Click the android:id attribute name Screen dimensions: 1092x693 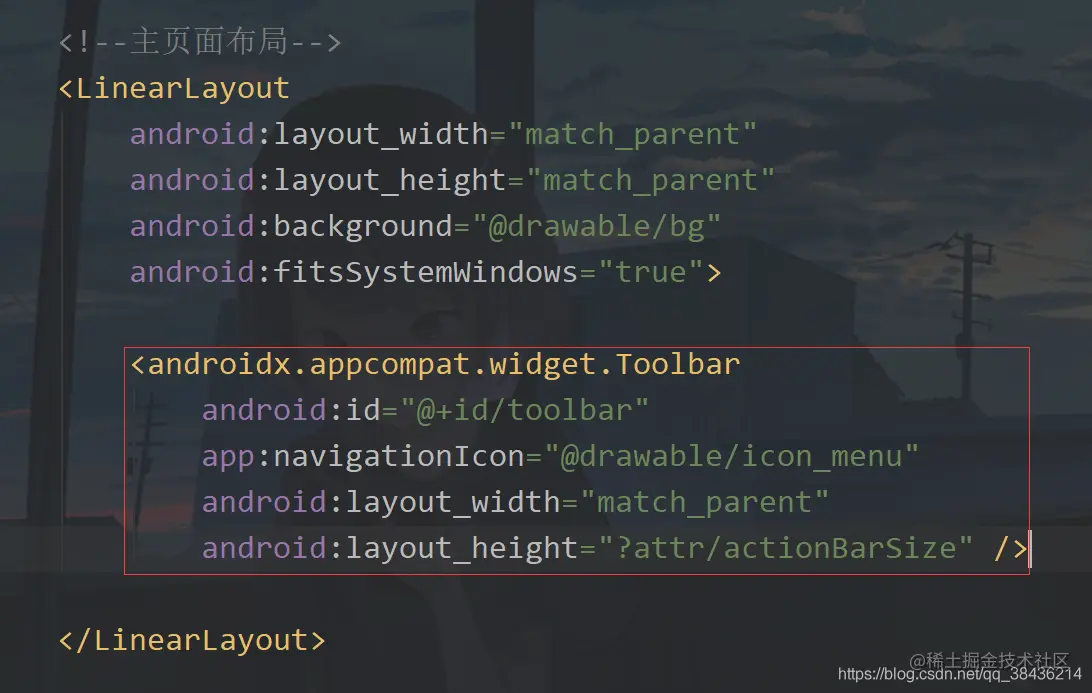(x=291, y=410)
